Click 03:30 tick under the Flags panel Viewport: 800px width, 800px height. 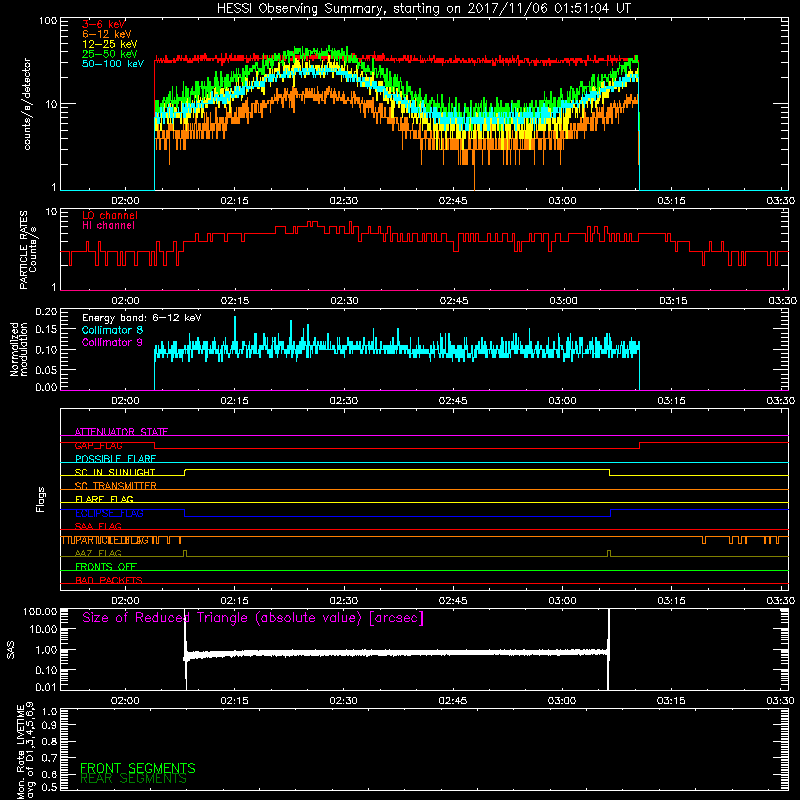point(781,601)
